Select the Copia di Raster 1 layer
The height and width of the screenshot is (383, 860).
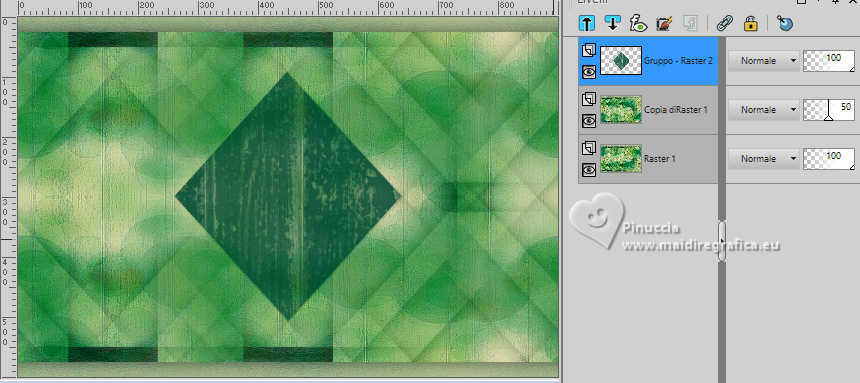(648, 110)
